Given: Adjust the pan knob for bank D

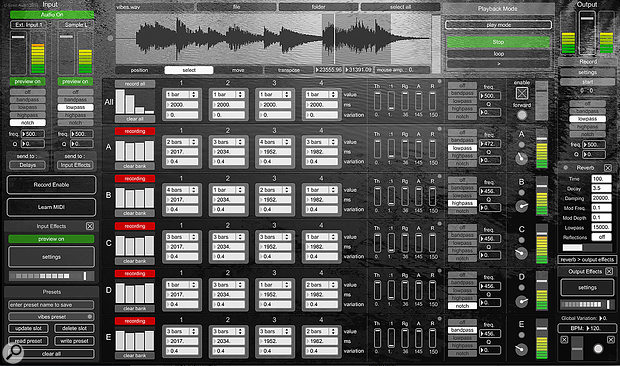Looking at the screenshot, I should tap(522, 302).
